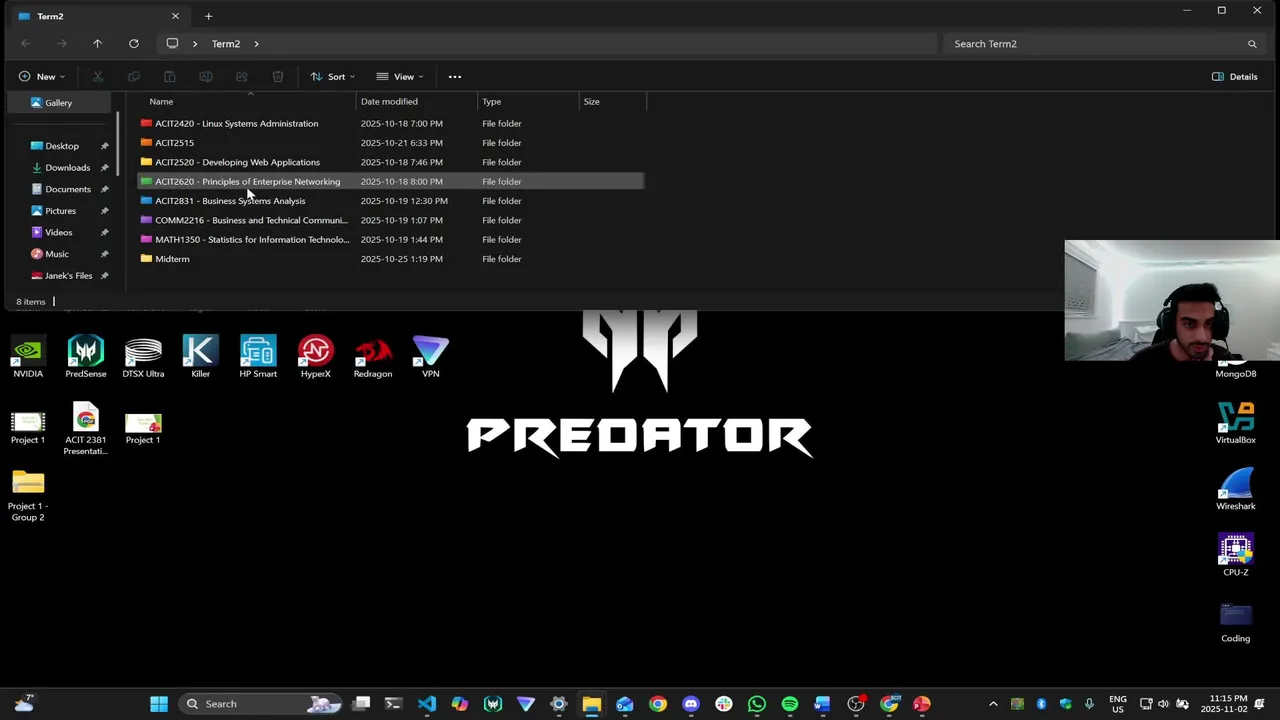
Task: Open Spotify from the taskbar
Action: click(x=790, y=704)
